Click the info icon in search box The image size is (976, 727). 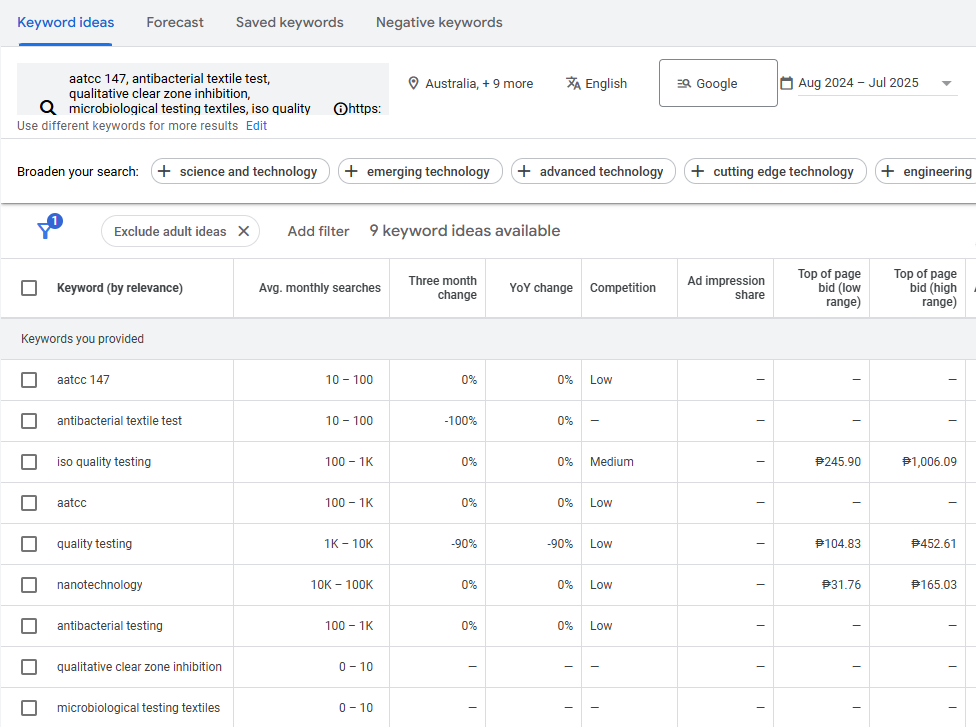(340, 108)
